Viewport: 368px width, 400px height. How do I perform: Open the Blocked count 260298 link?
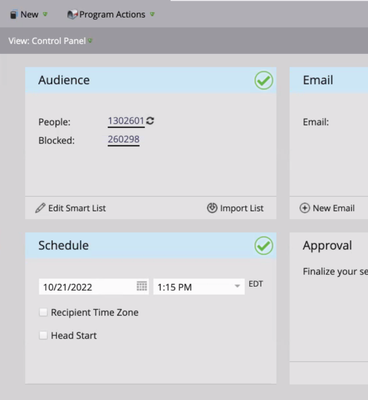click(x=123, y=139)
